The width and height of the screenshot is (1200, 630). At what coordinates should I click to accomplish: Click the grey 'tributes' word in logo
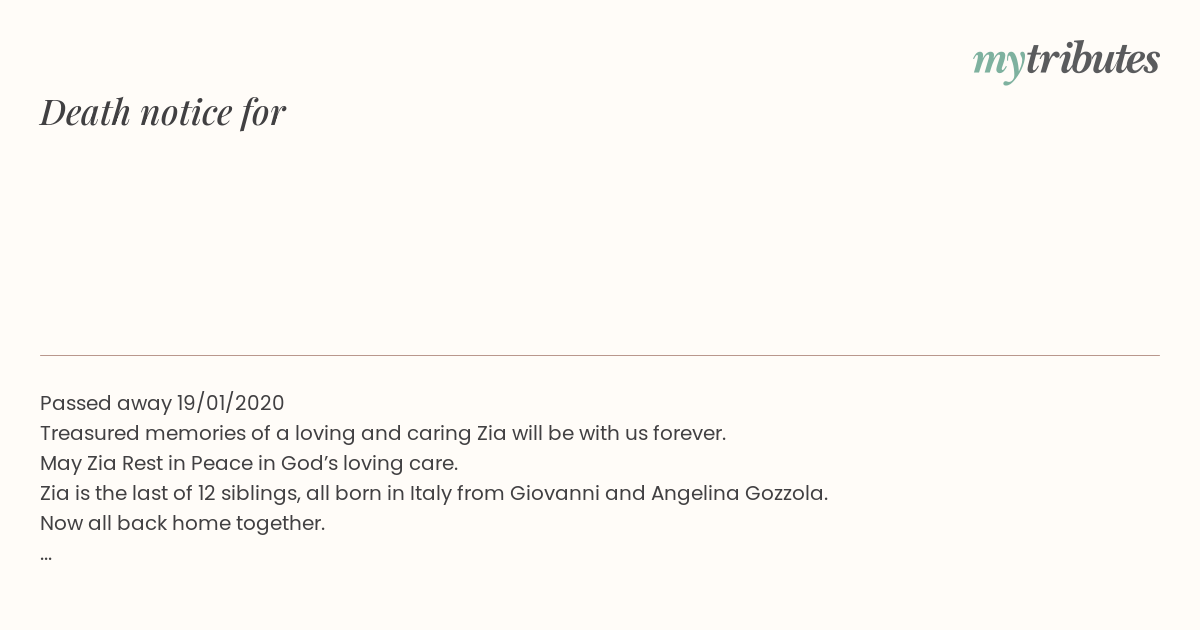pos(1093,59)
